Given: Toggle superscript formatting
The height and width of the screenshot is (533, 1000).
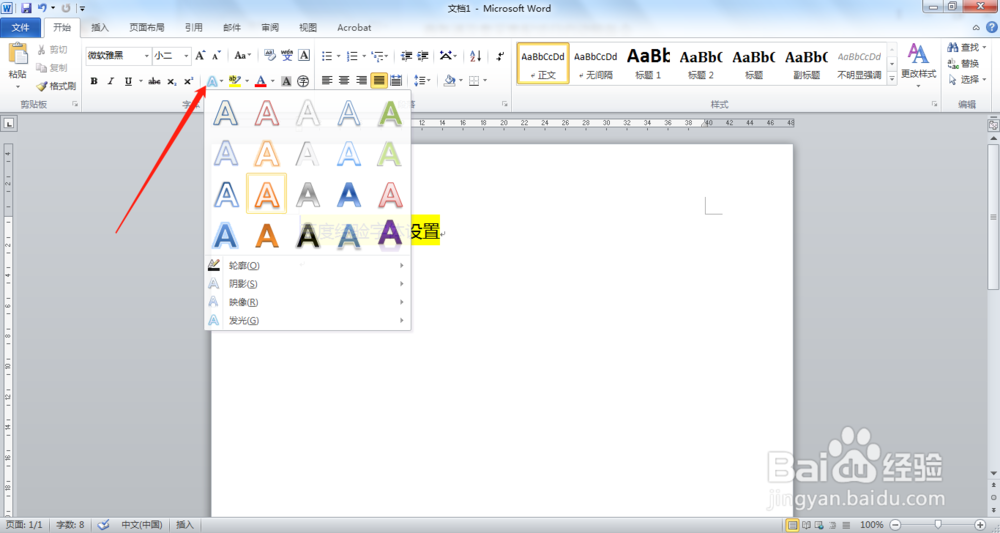Looking at the screenshot, I should 188,81.
